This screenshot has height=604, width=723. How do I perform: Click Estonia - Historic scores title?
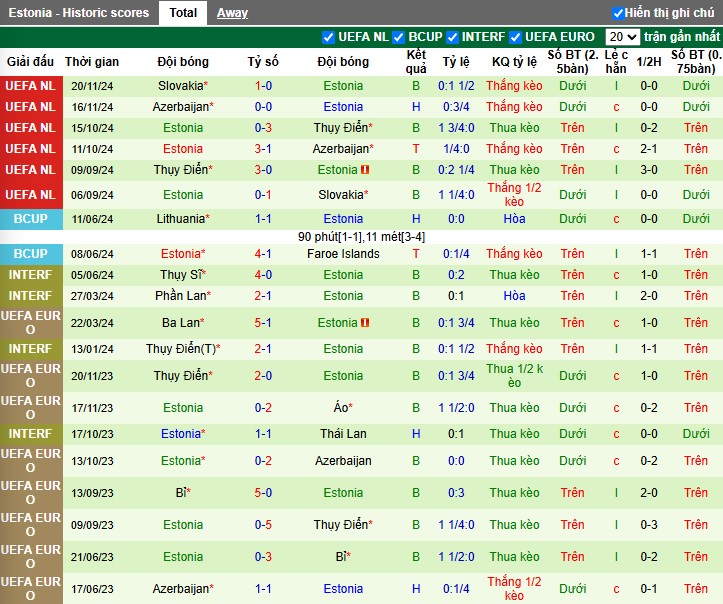[x=79, y=13]
